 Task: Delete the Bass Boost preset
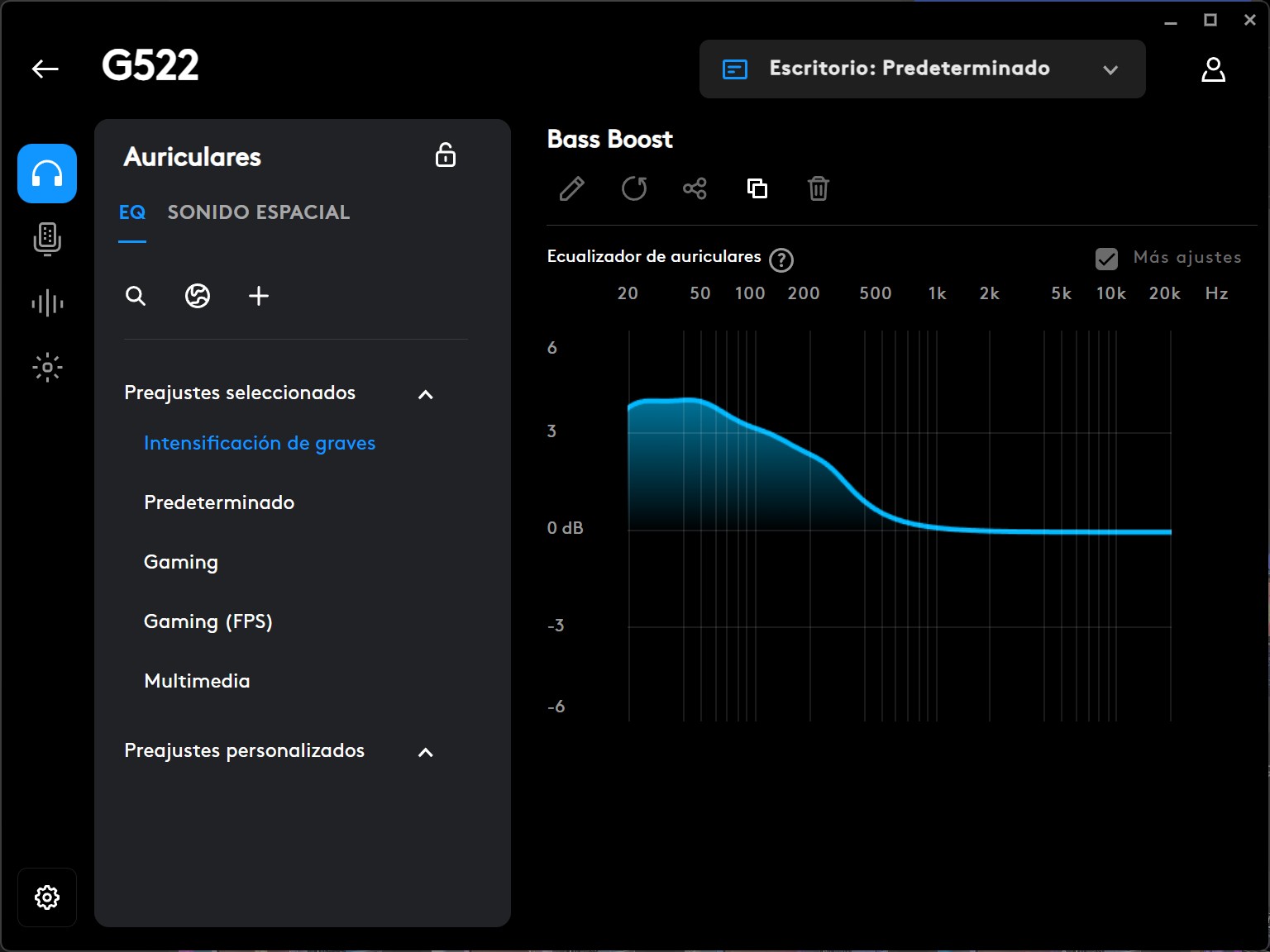coord(819,188)
